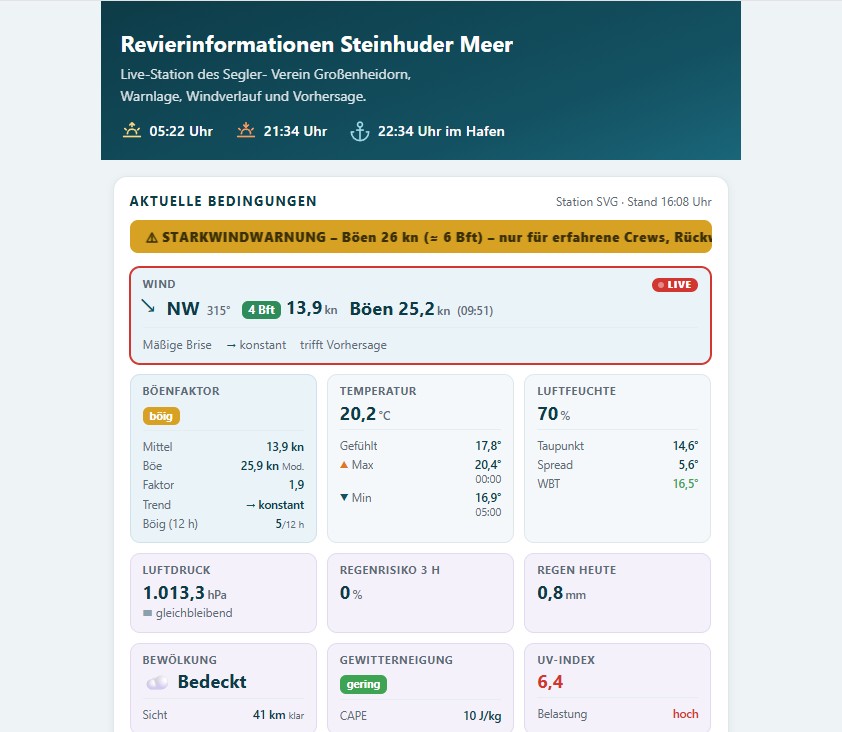The height and width of the screenshot is (732, 842).
Task: Click the sunset icon beside 21:34 Uhr
Action: (246, 131)
